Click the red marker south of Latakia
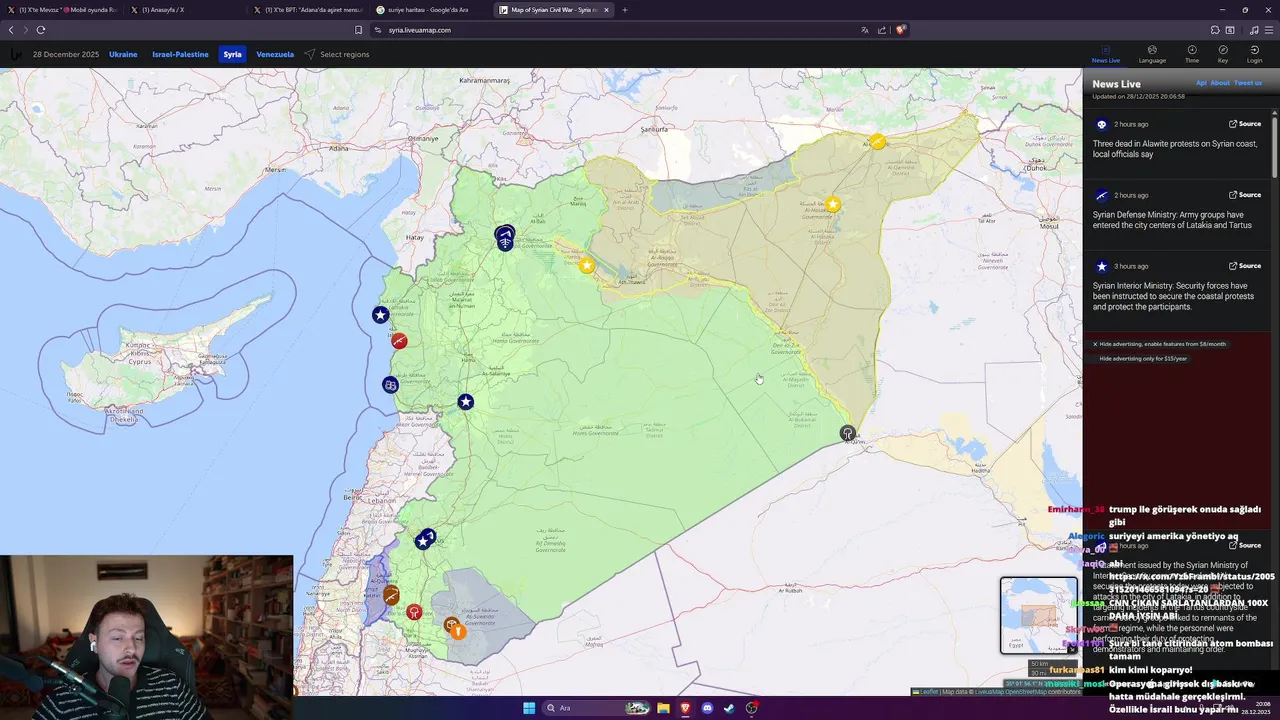The image size is (1280, 720). tap(399, 341)
